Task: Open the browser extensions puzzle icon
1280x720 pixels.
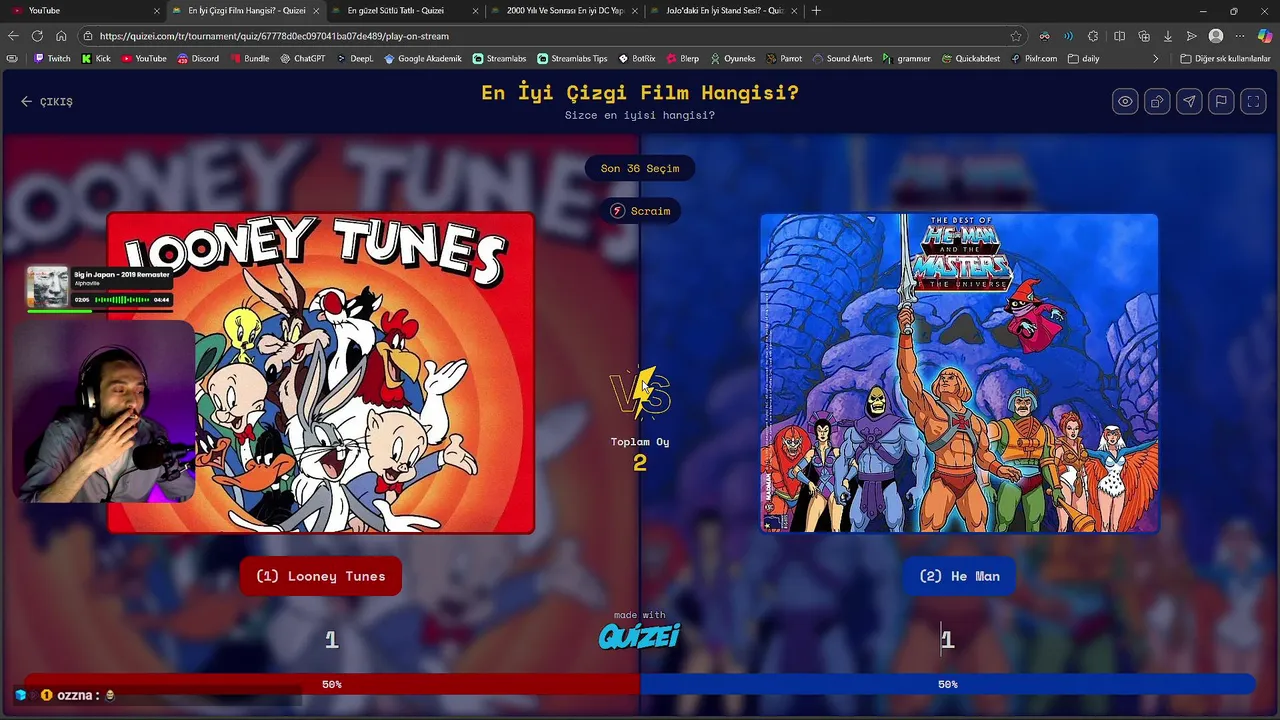Action: tap(1093, 36)
